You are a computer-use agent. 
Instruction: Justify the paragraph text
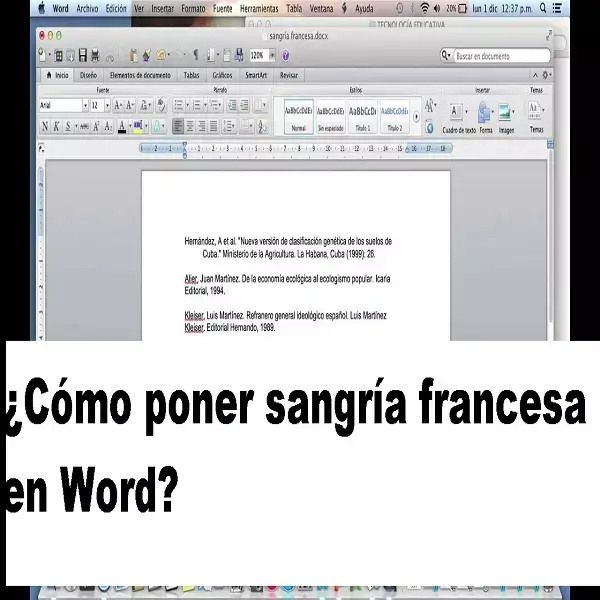[214, 126]
